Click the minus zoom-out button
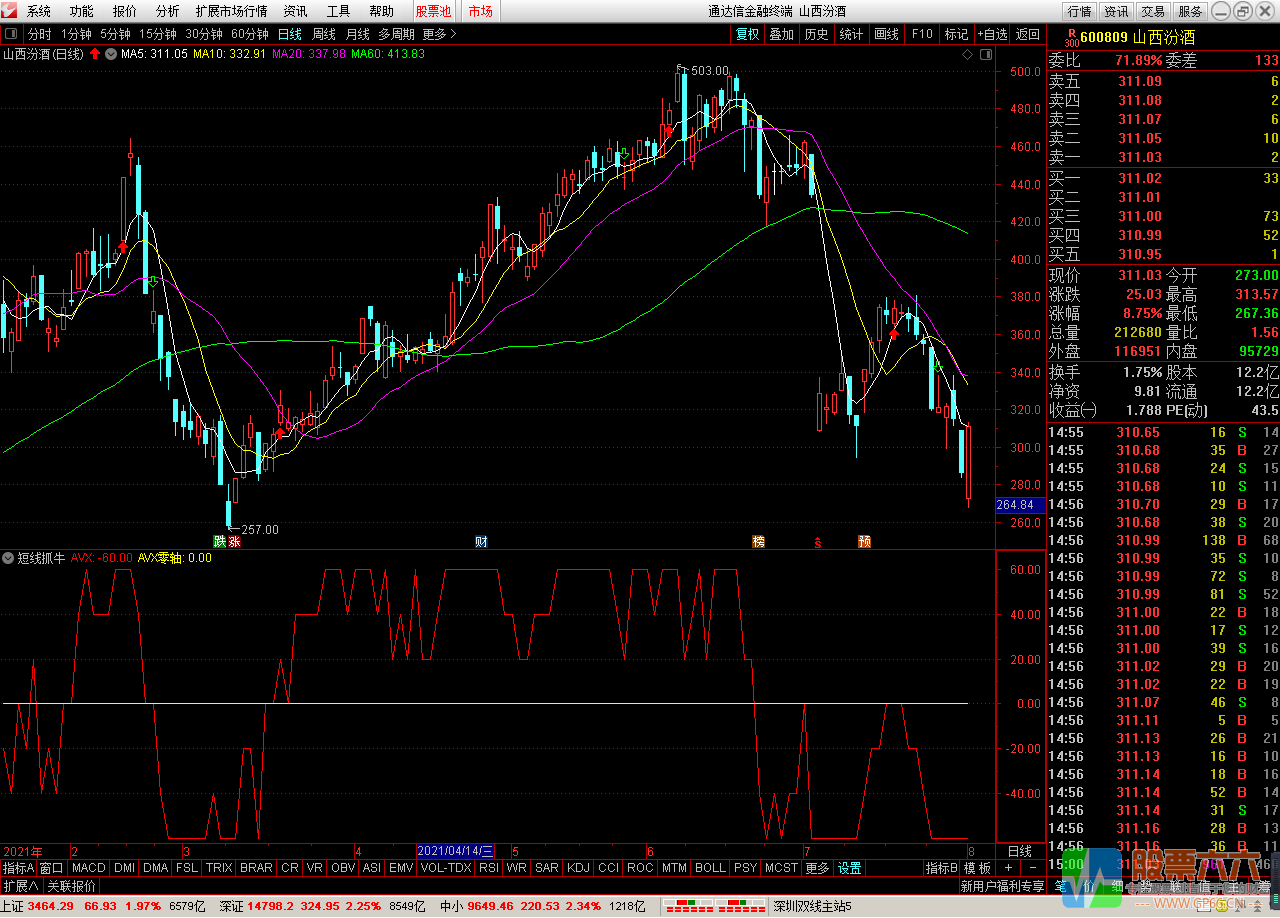The image size is (1280, 918). 1031,868
